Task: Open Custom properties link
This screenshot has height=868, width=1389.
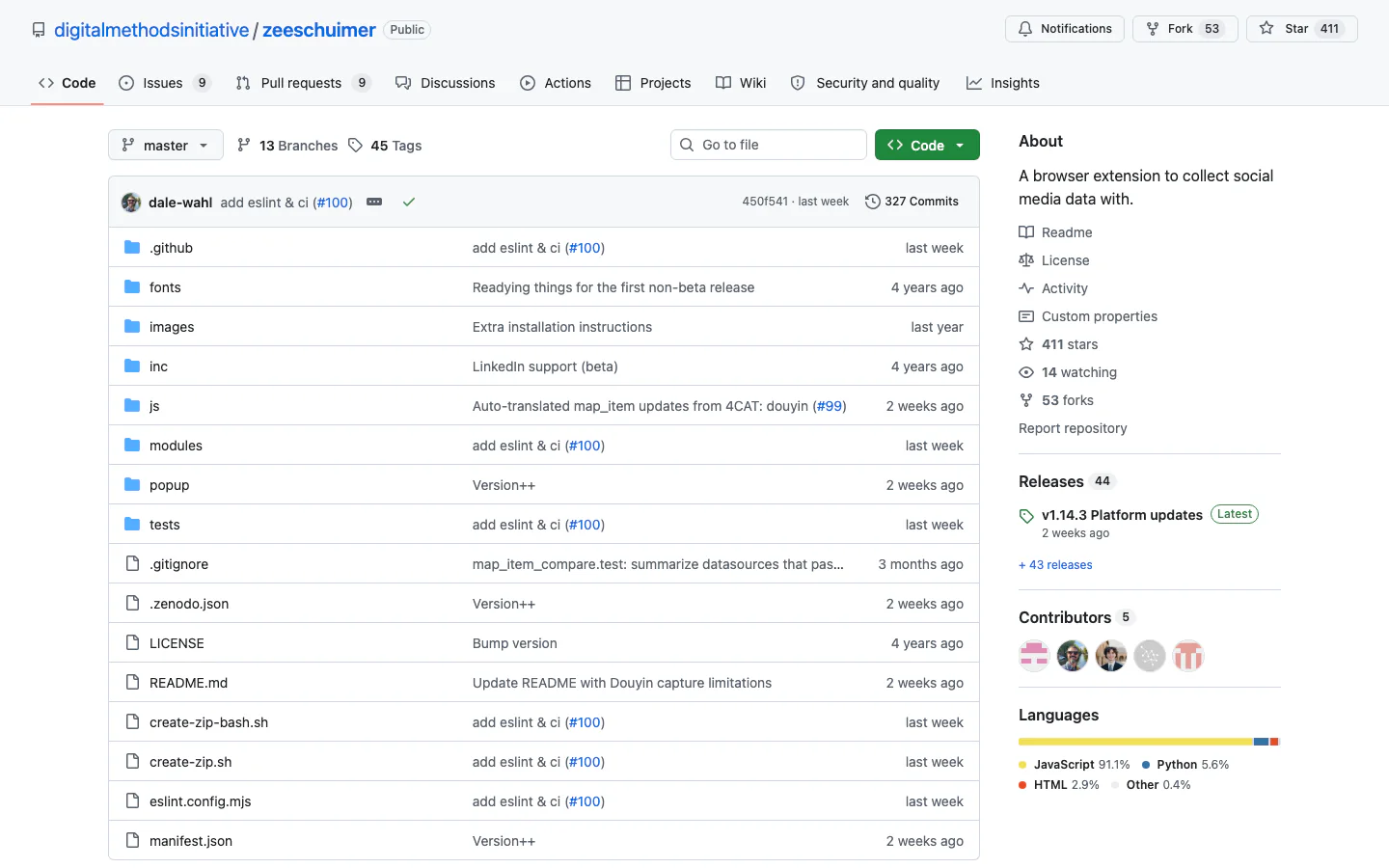Action: [1088, 316]
